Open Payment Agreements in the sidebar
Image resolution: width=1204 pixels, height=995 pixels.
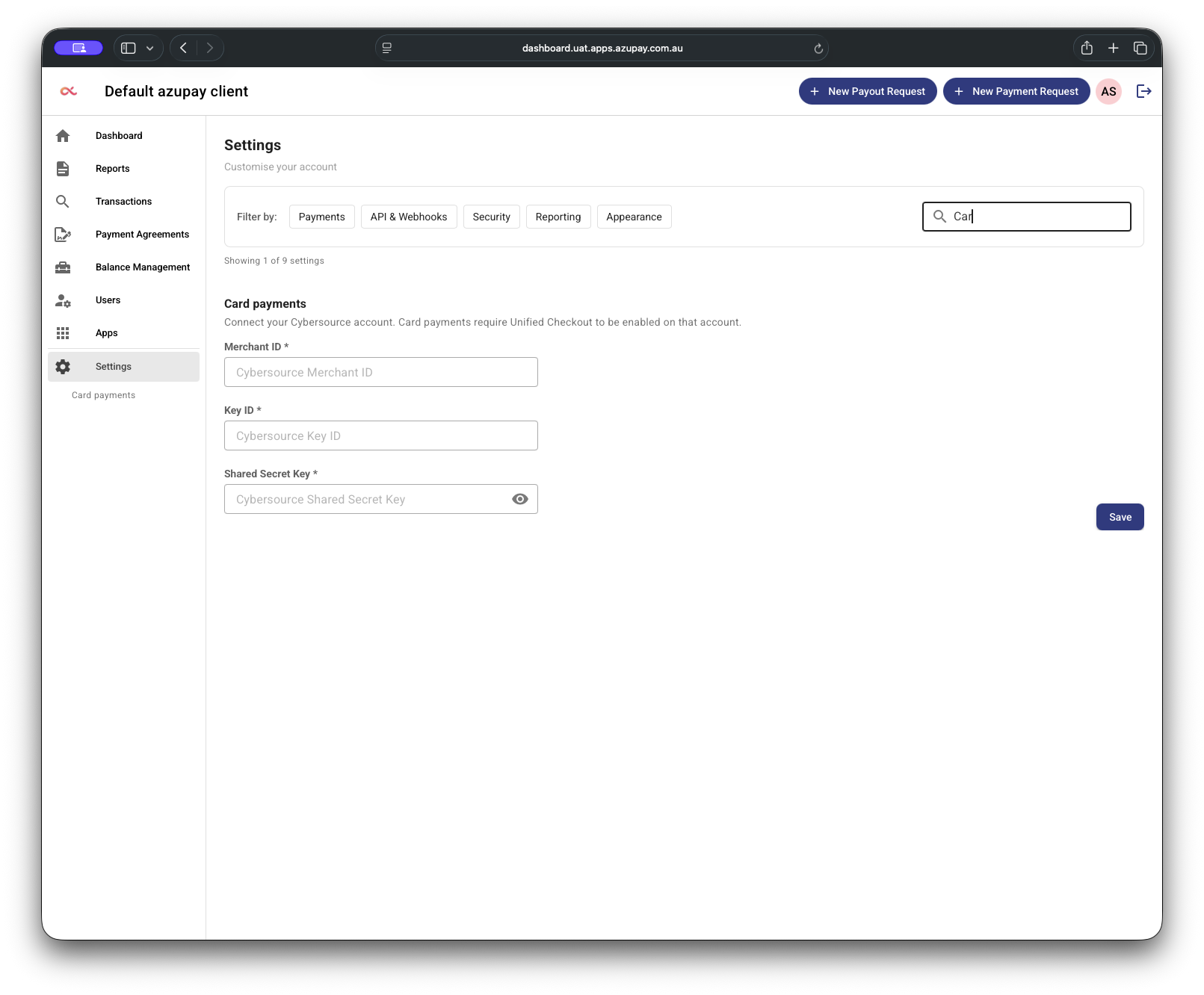coord(124,235)
